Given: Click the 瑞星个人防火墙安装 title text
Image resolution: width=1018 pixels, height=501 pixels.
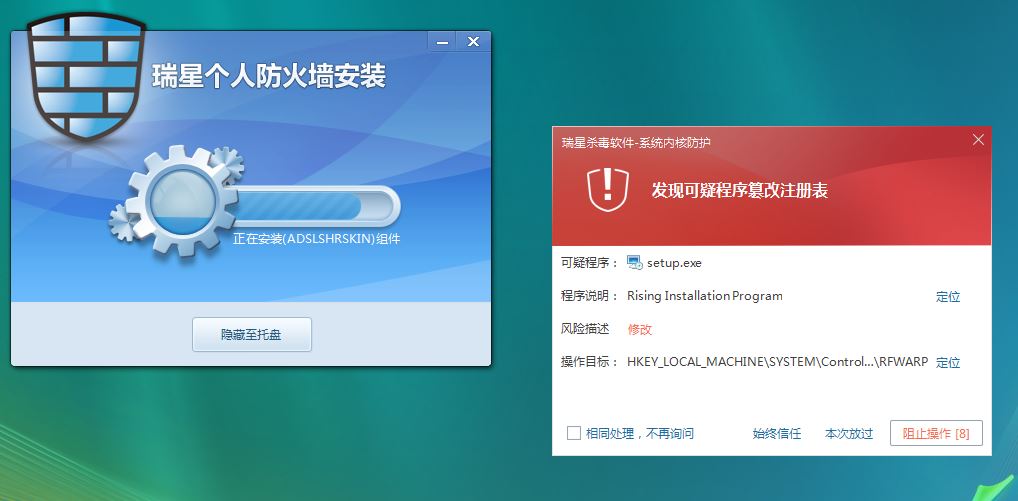Looking at the screenshot, I should 269,76.
